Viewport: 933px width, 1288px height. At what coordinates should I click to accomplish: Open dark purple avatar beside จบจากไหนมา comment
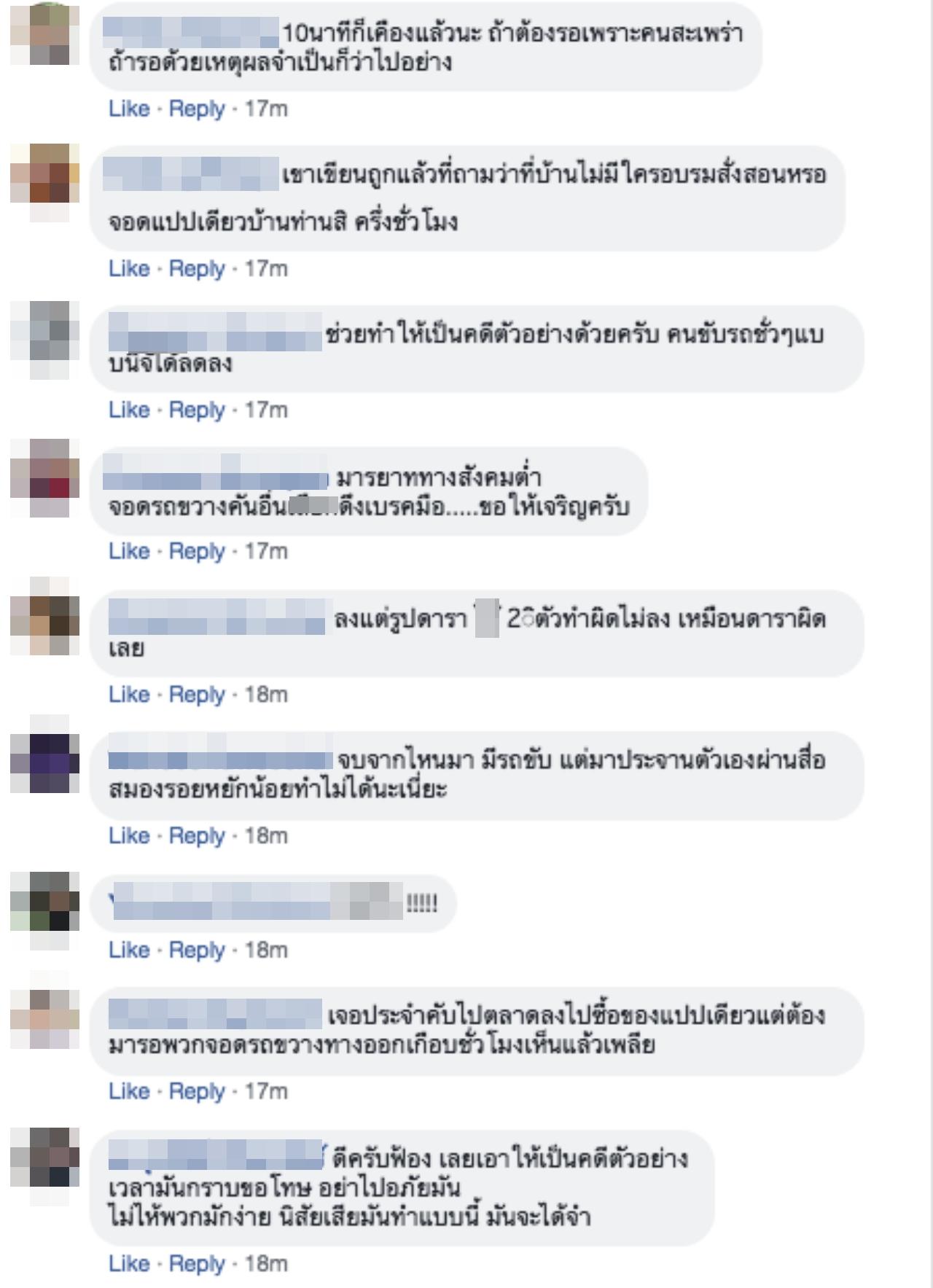[x=44, y=762]
